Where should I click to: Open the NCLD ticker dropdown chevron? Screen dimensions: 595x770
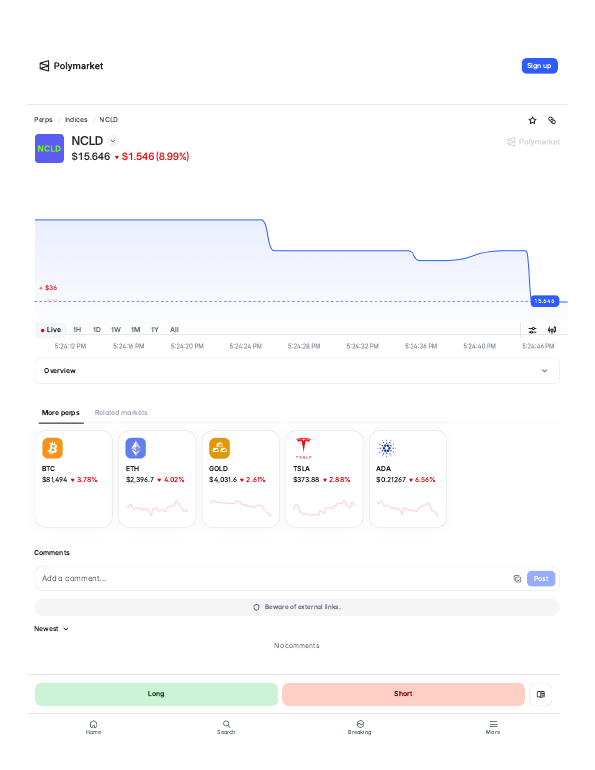[x=113, y=141]
